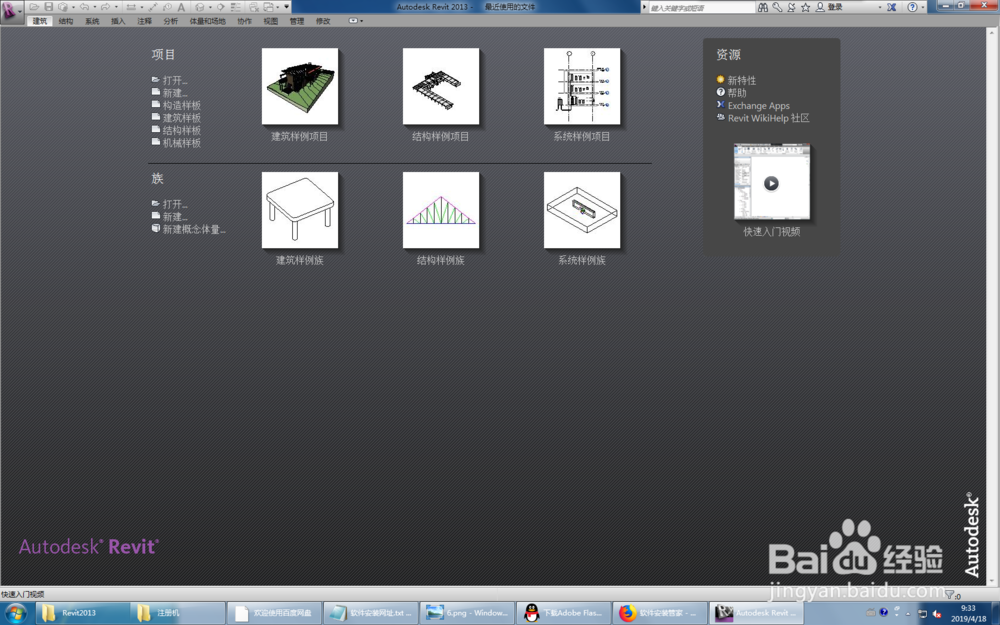Image resolution: width=1000 pixels, height=625 pixels.
Task: Click the Help question mark icon
Action: pos(913,7)
